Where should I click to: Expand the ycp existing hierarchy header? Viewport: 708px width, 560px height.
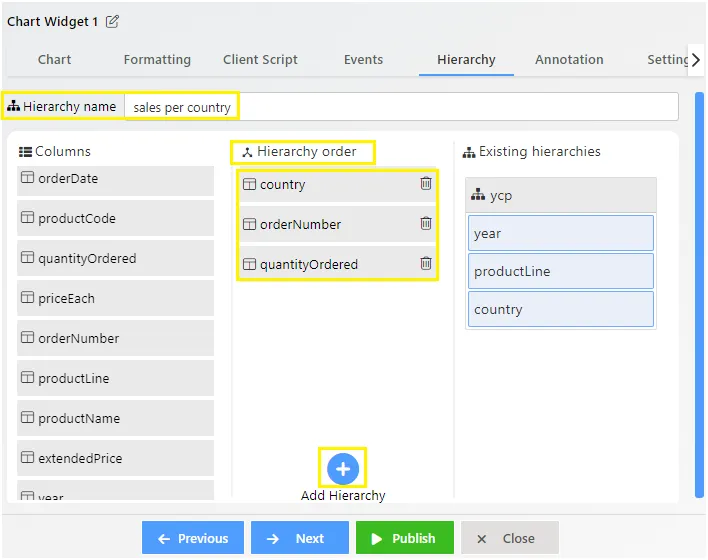[x=560, y=195]
